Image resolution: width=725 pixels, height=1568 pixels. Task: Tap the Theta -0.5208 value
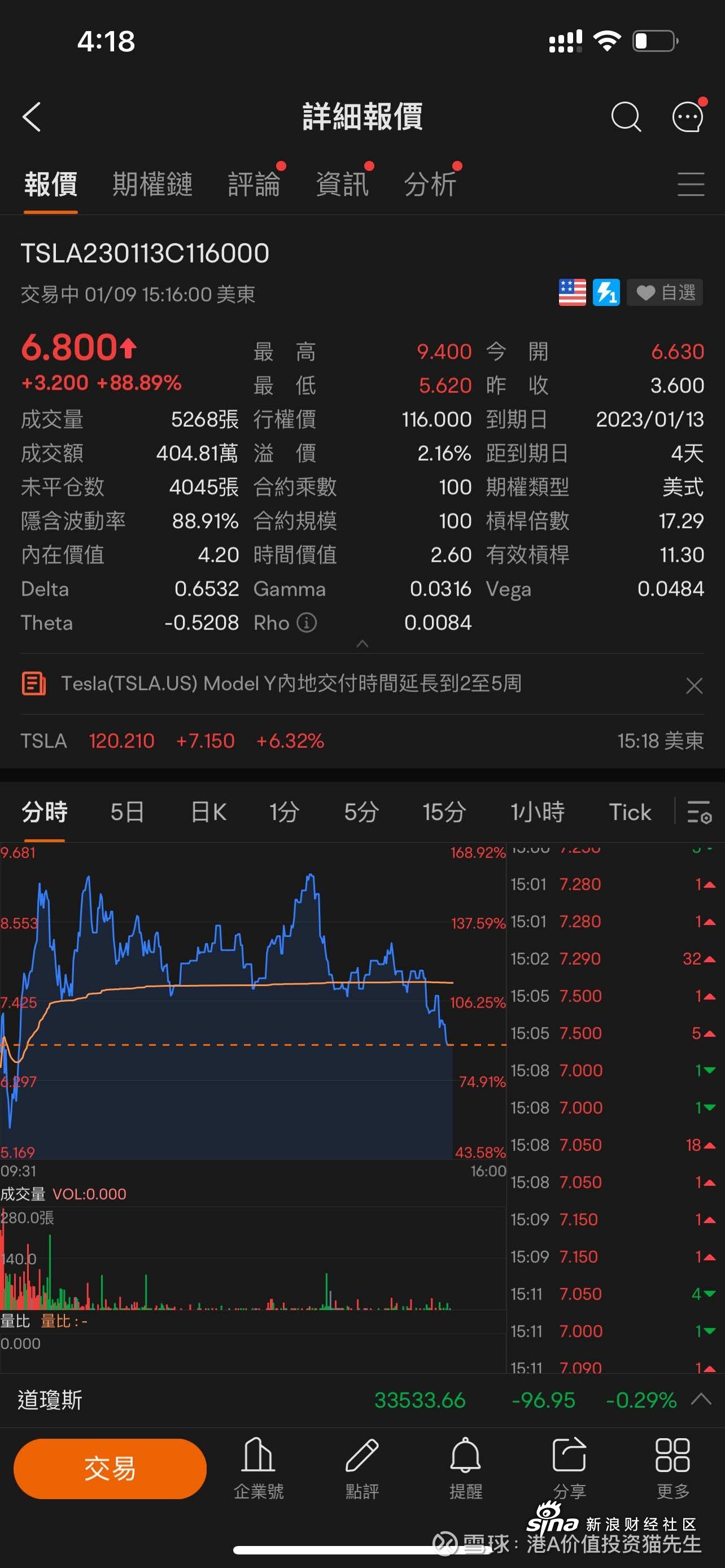pyautogui.click(x=202, y=623)
